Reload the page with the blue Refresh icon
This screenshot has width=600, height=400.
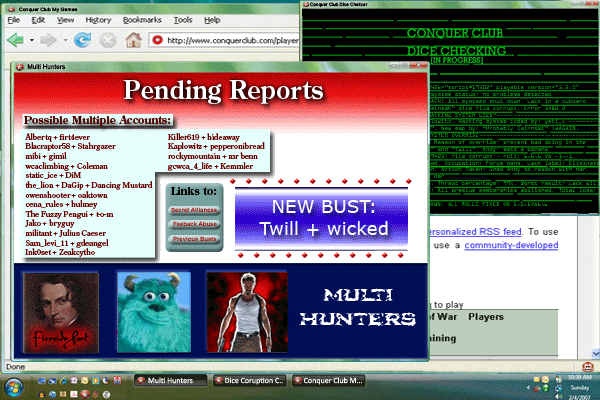pyautogui.click(x=82, y=40)
